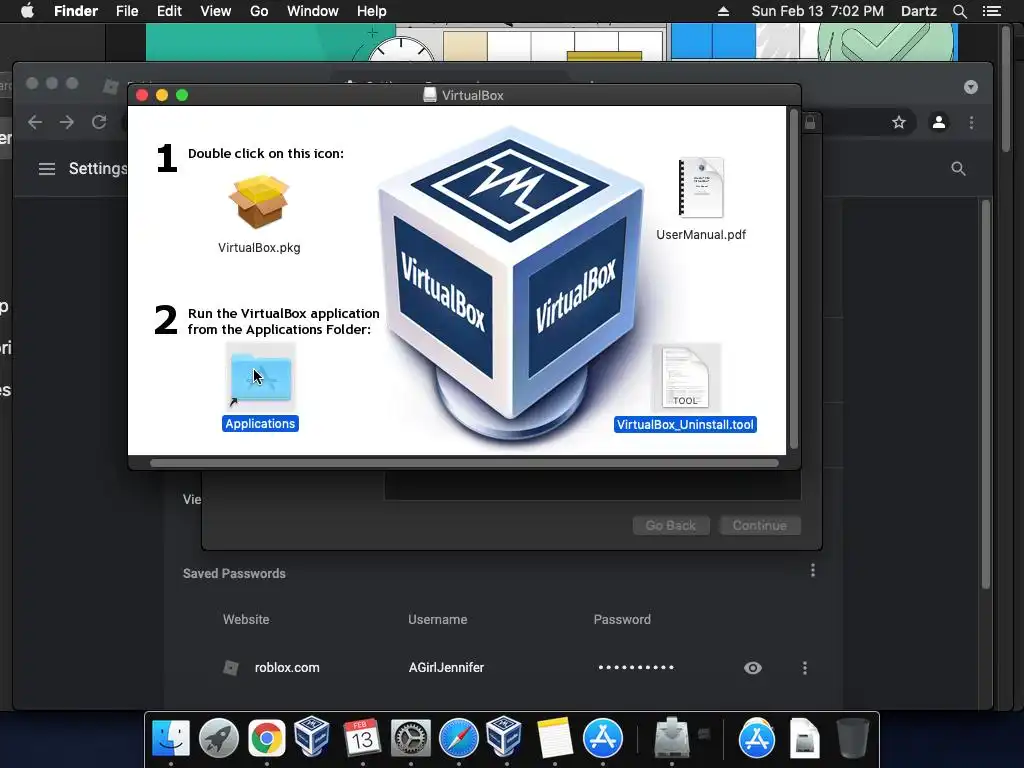Click the UserManual.pdf file name label
The image size is (1024, 768).
701,234
